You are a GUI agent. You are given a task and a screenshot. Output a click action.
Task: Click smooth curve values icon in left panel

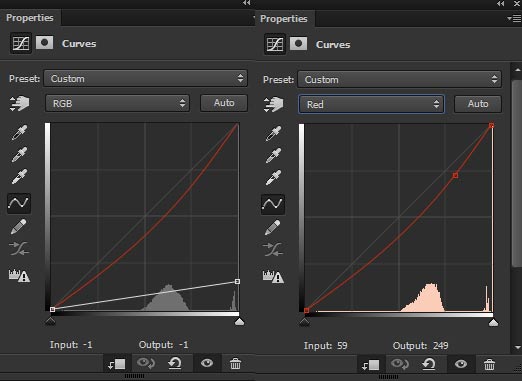coord(19,249)
